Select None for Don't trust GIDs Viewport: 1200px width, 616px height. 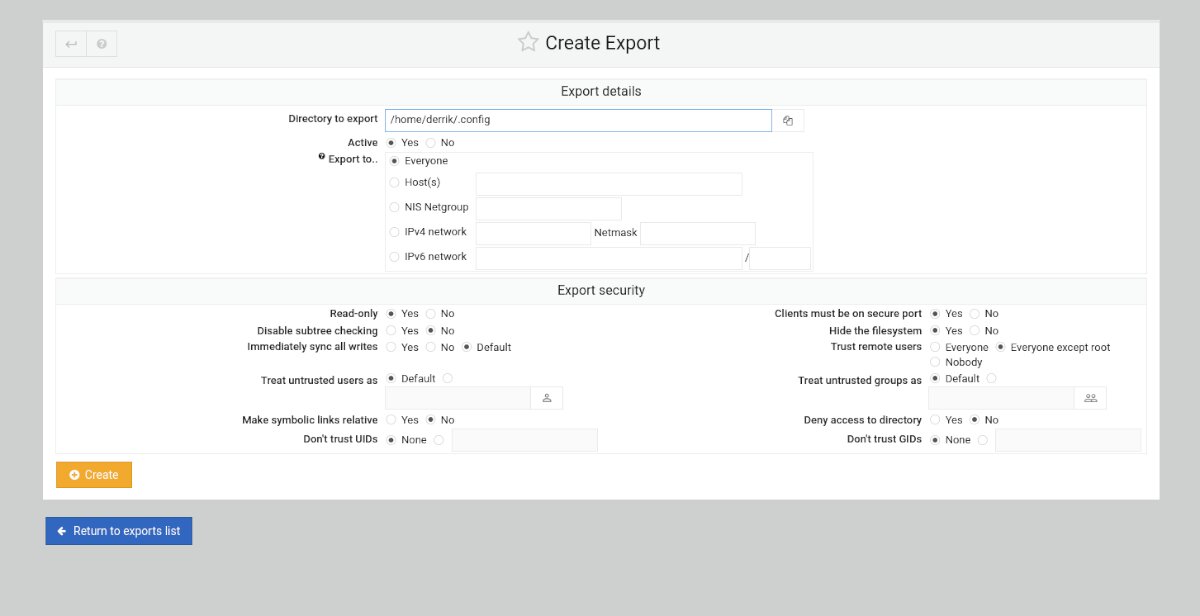click(x=935, y=440)
